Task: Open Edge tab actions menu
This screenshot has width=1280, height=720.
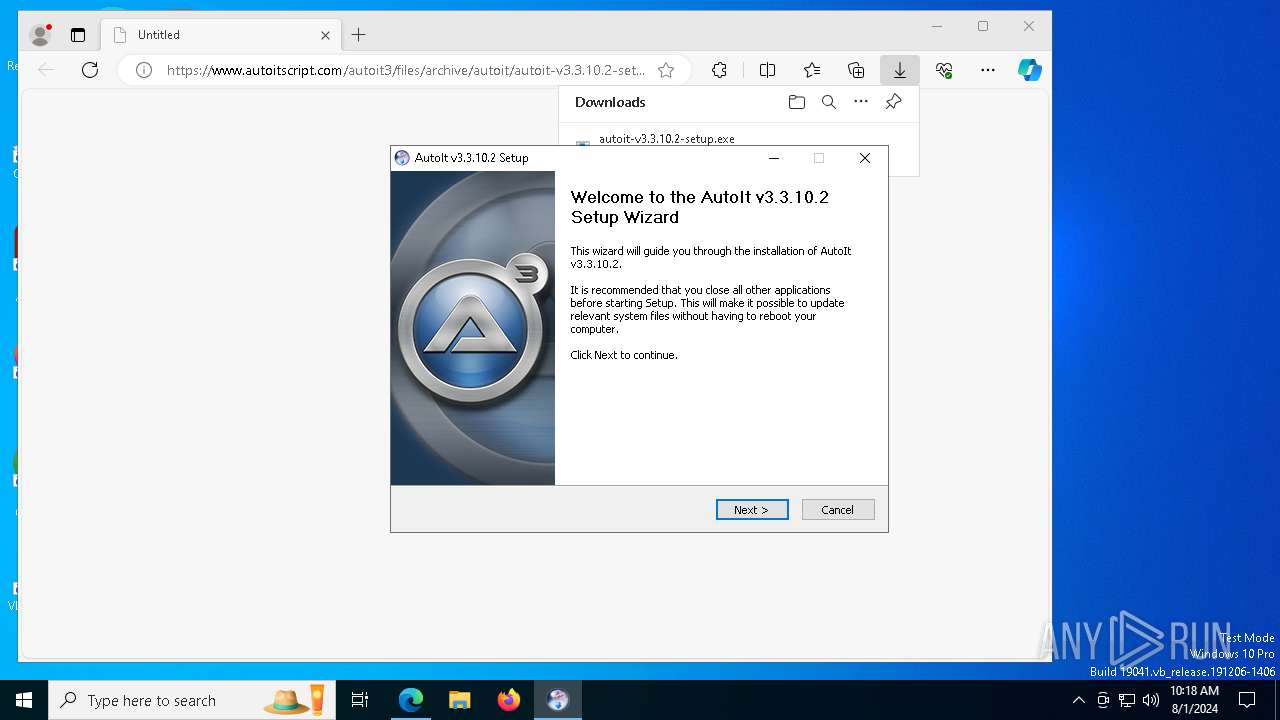Action: (x=78, y=35)
